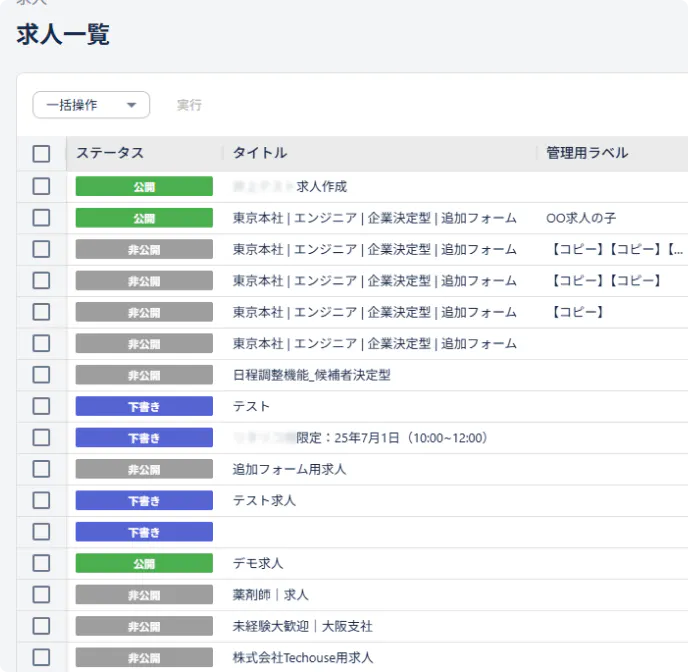688x672 pixels.
Task: Click the タイトル column header
Action: pyautogui.click(x=260, y=153)
